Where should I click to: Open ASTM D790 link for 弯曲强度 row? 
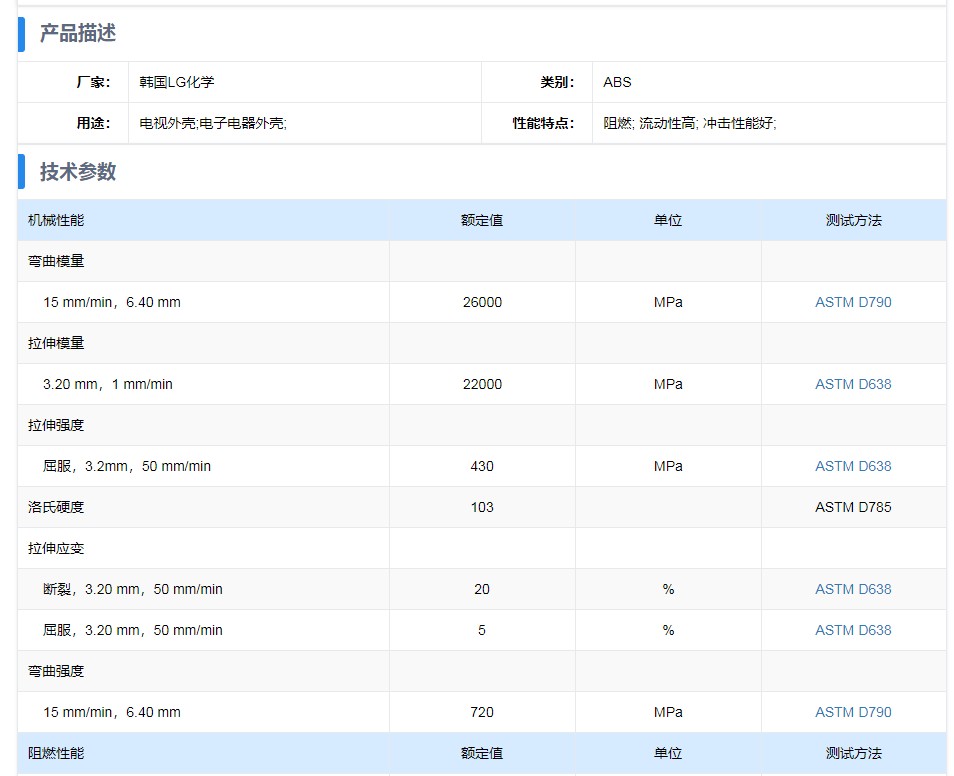[x=852, y=712]
